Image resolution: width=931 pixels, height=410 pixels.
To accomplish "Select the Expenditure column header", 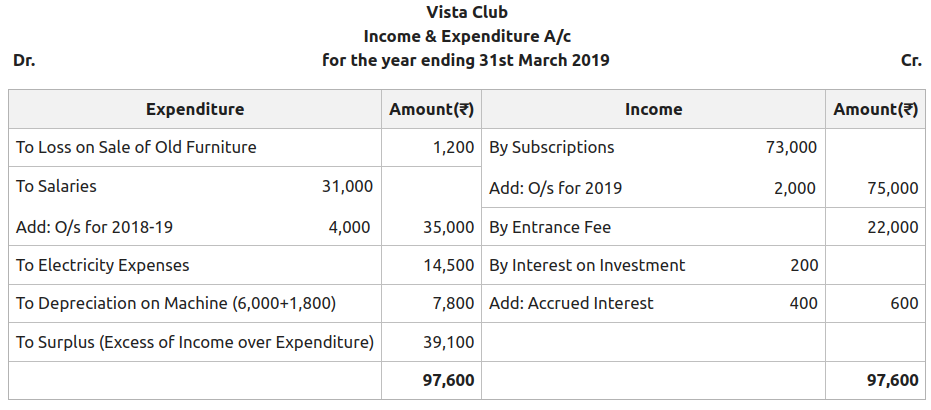I will pos(195,110).
